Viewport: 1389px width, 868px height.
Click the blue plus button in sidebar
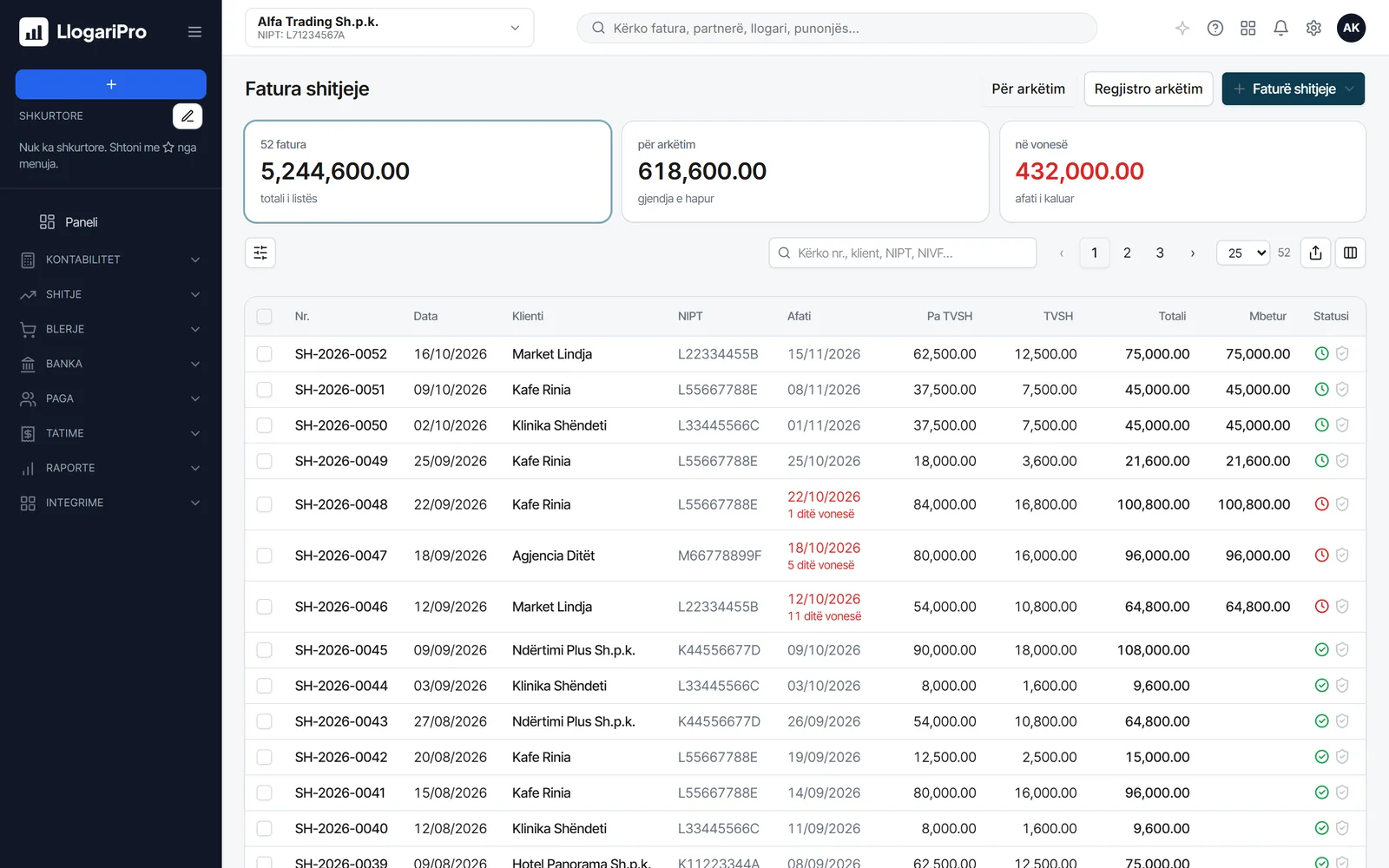click(110, 84)
